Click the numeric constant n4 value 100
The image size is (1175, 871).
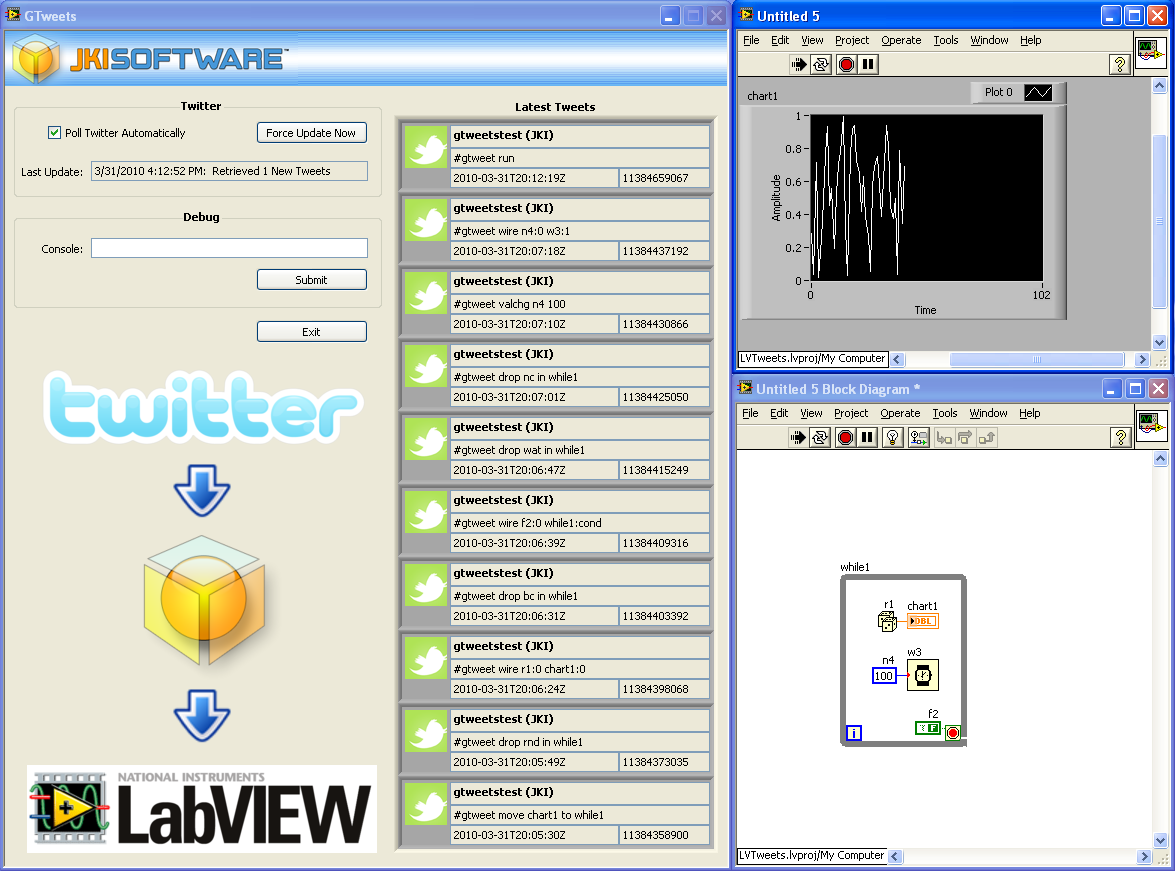(x=884, y=676)
